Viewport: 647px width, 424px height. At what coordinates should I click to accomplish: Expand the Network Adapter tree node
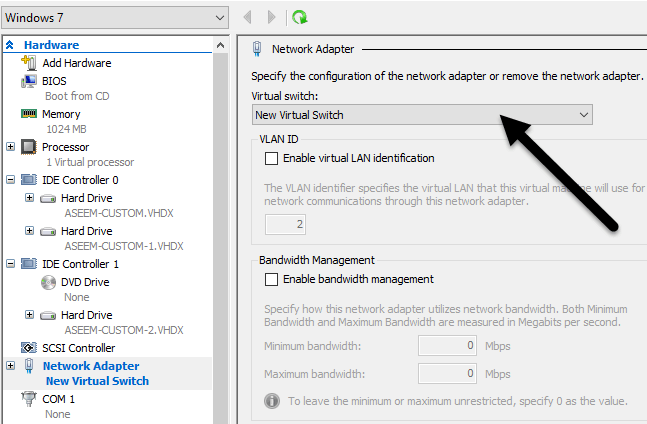point(10,366)
